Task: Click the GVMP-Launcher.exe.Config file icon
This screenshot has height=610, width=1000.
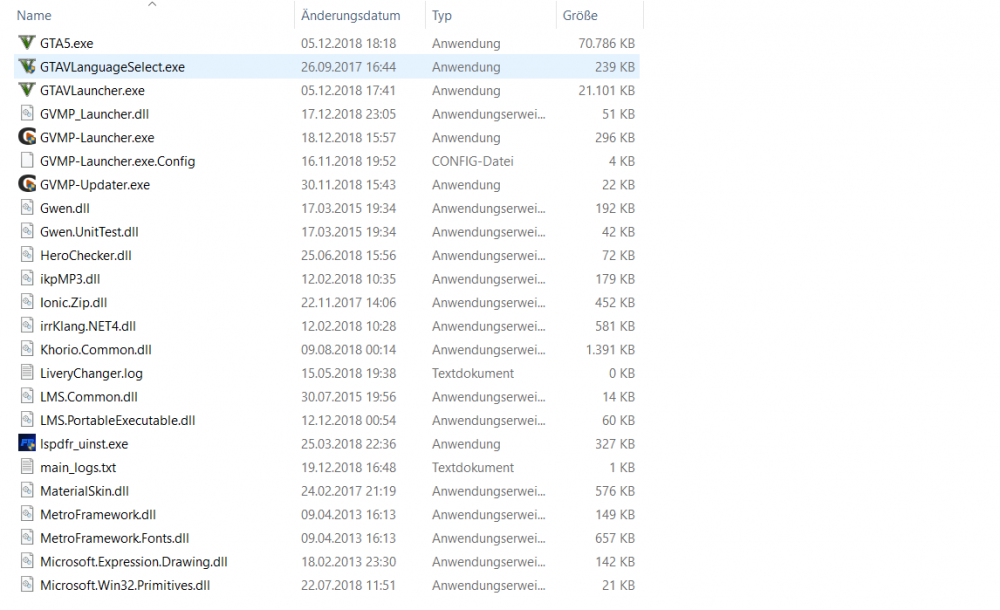Action: (x=25, y=160)
